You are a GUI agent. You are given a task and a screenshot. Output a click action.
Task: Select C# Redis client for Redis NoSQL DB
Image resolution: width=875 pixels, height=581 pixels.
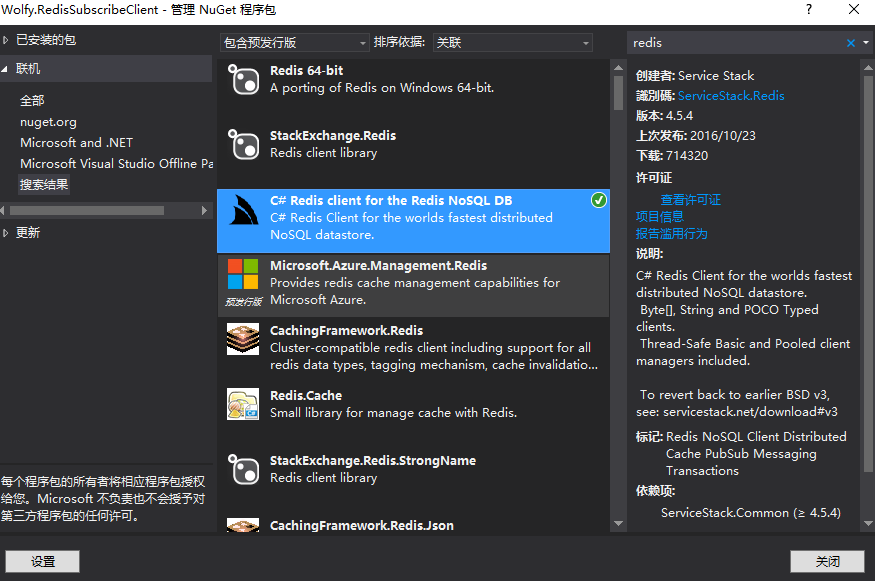(391, 200)
